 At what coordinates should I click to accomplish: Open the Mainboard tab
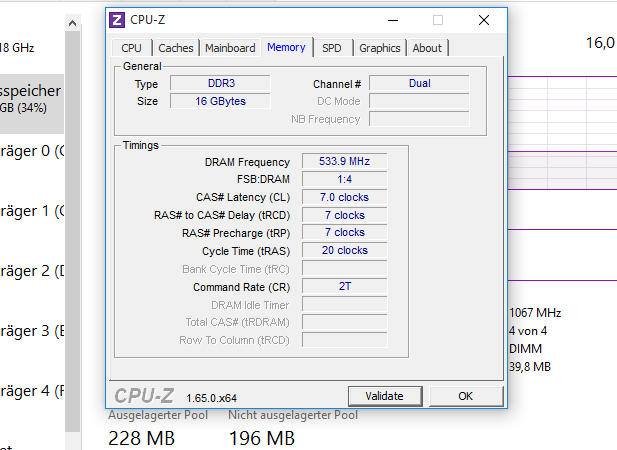230,48
